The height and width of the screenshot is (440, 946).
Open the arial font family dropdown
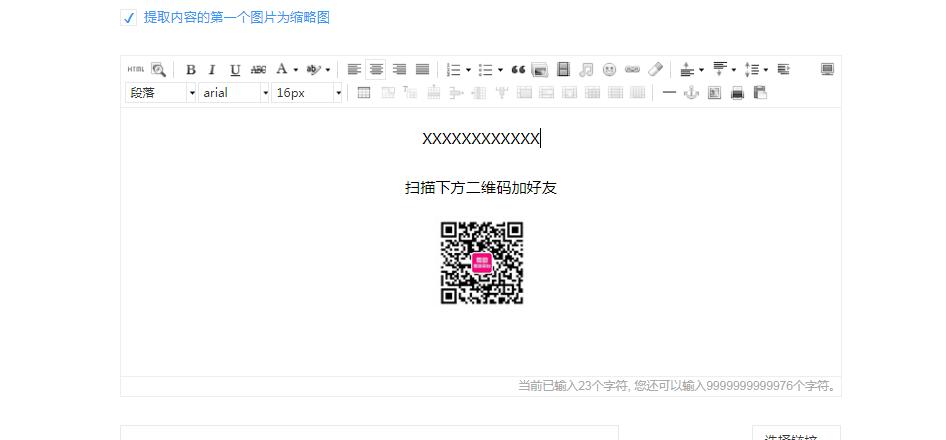click(234, 93)
